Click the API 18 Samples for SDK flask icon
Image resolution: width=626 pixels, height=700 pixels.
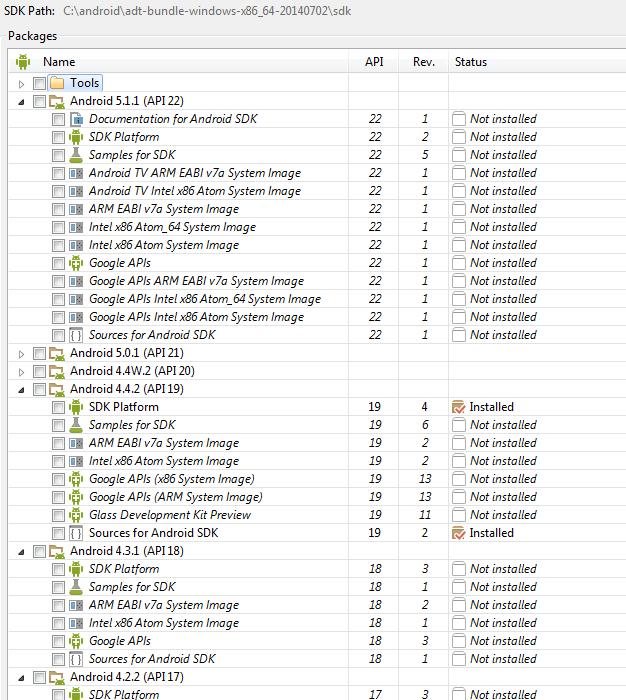76,587
